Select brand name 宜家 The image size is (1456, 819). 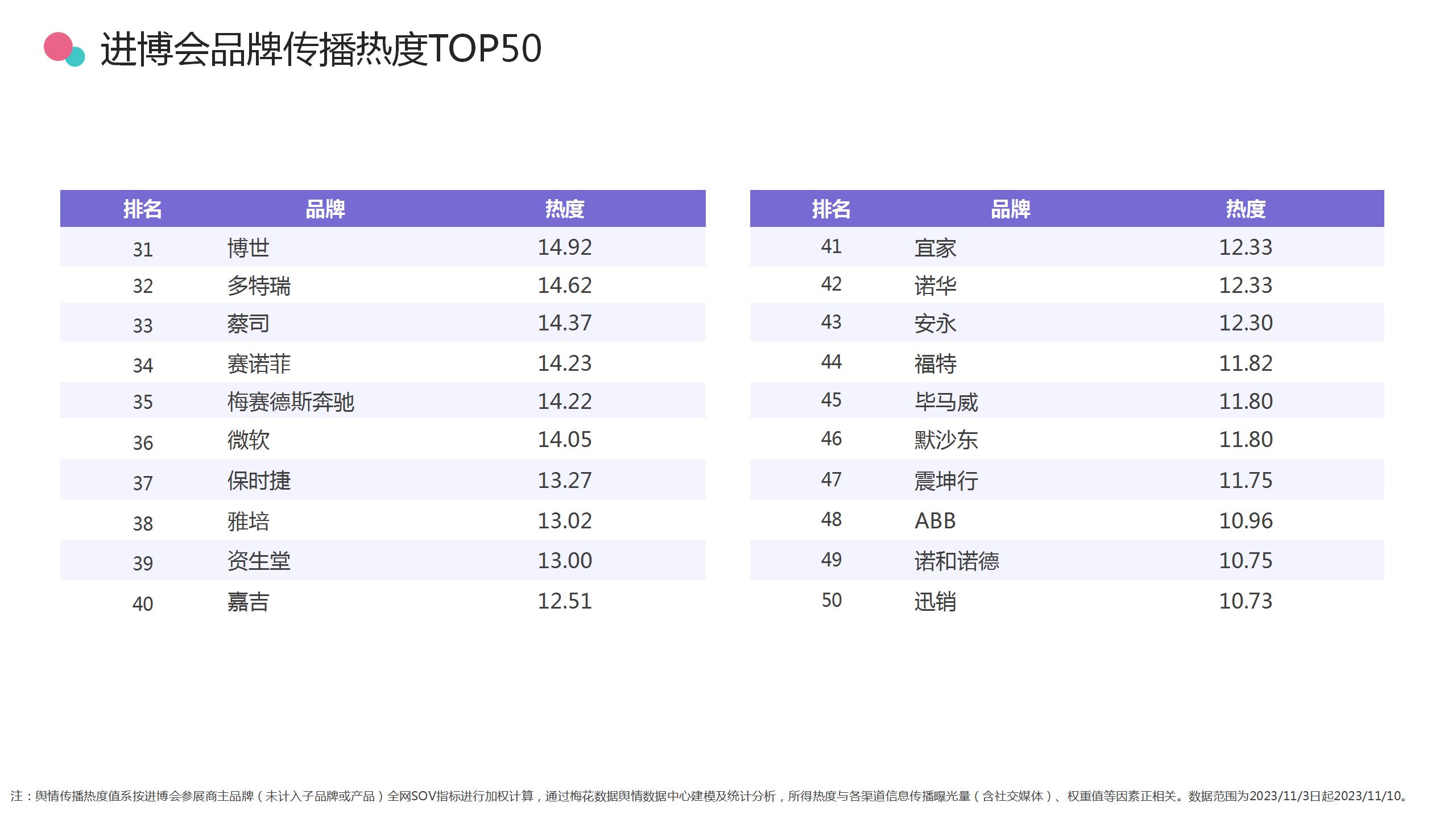[x=935, y=248]
